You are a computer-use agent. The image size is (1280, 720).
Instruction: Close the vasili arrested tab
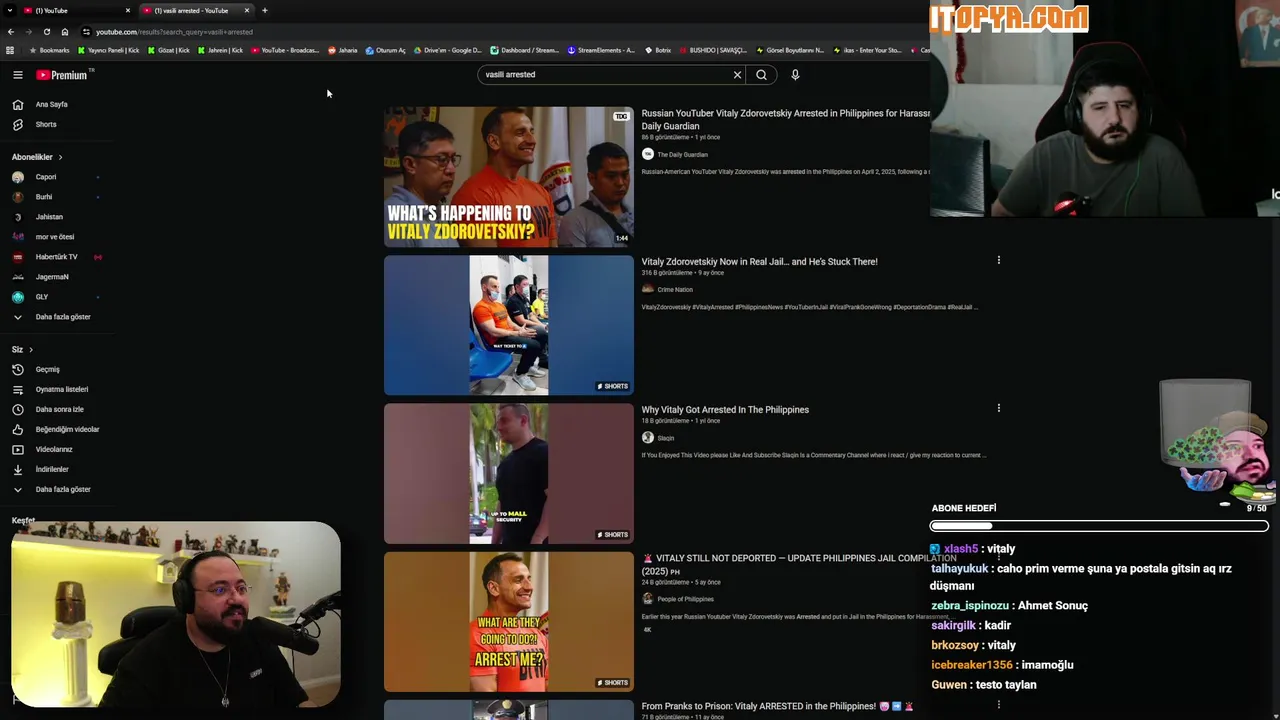click(x=246, y=10)
